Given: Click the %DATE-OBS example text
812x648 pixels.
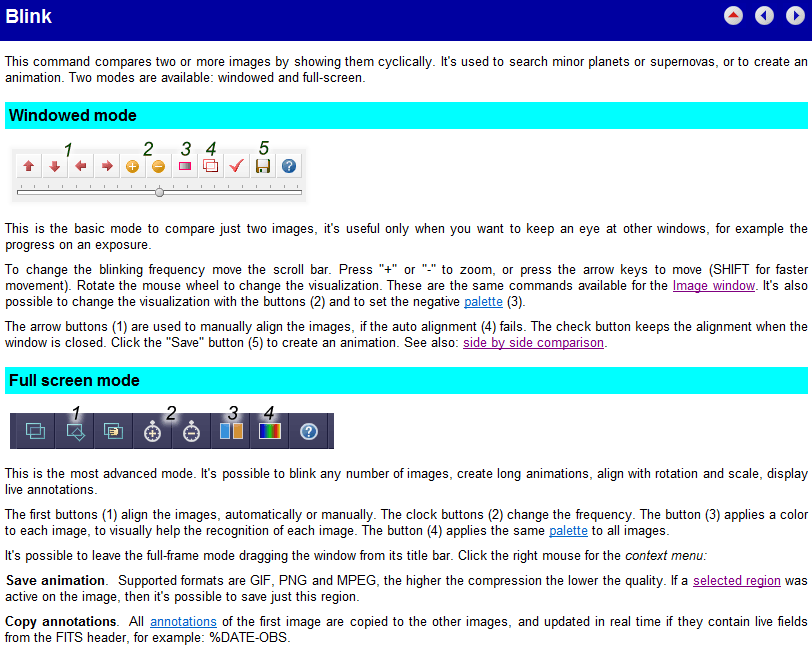Looking at the screenshot, I should coord(249,637).
